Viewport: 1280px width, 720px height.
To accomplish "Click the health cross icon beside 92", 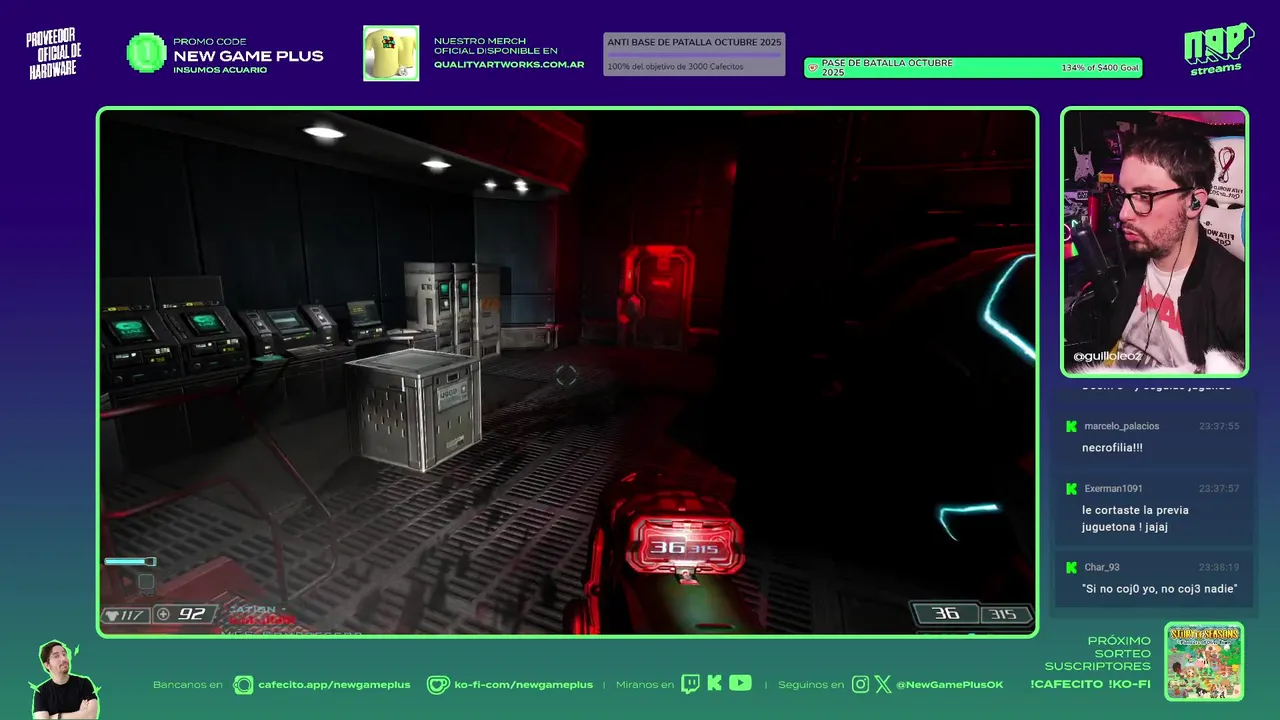I will point(164,614).
